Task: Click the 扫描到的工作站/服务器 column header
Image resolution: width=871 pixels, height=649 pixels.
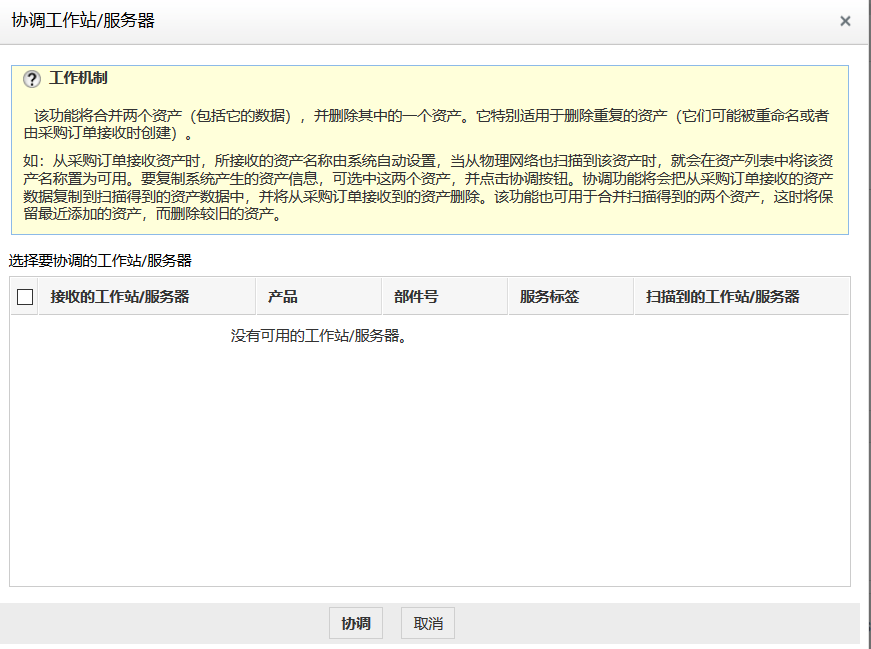Action: tap(722, 297)
